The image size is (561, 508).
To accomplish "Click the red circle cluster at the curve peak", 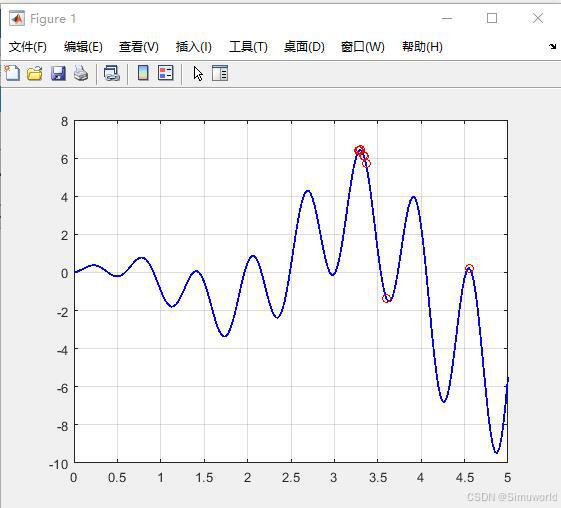I will click(x=360, y=150).
